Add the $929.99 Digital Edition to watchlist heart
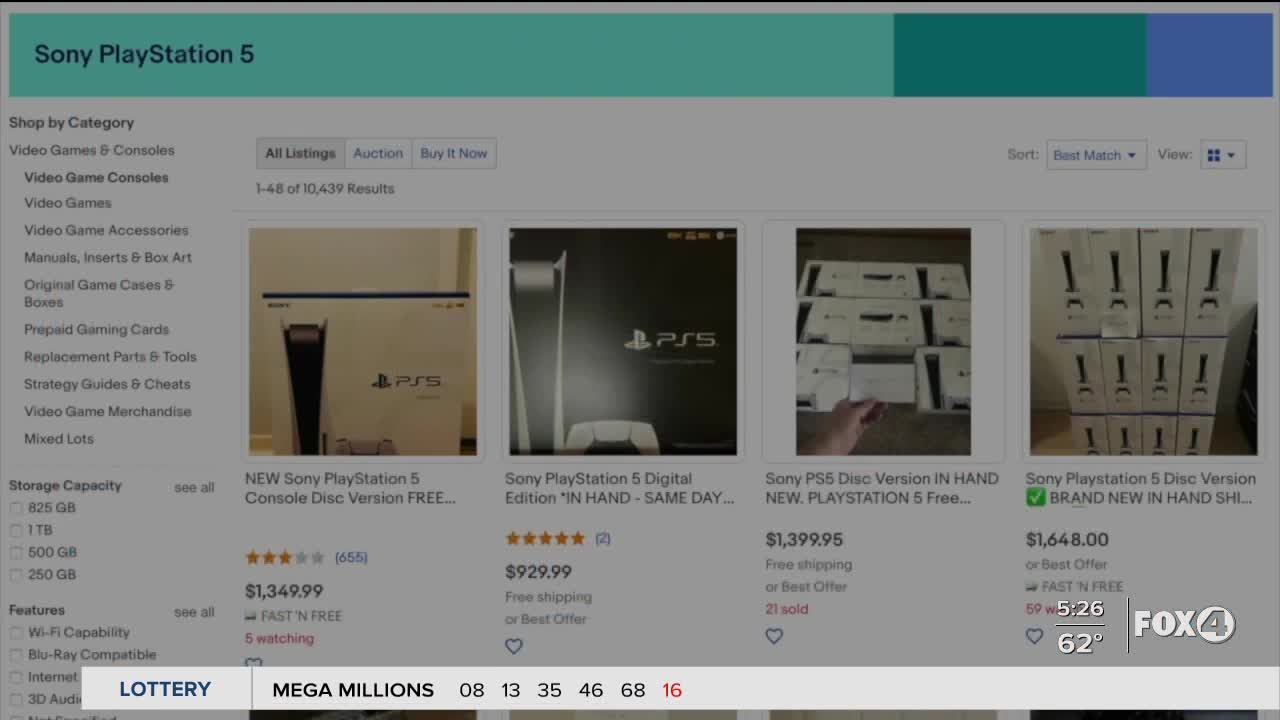 tap(514, 646)
